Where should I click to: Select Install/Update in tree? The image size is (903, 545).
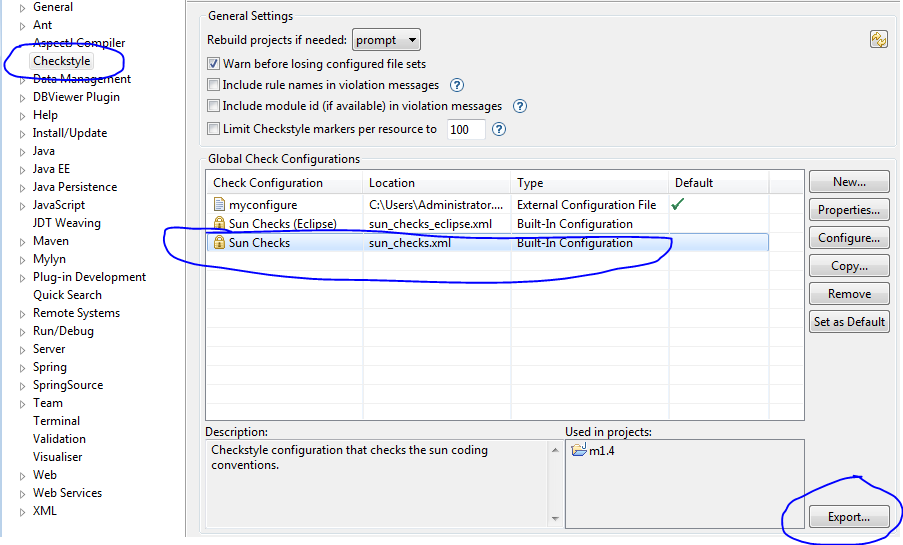(70, 133)
